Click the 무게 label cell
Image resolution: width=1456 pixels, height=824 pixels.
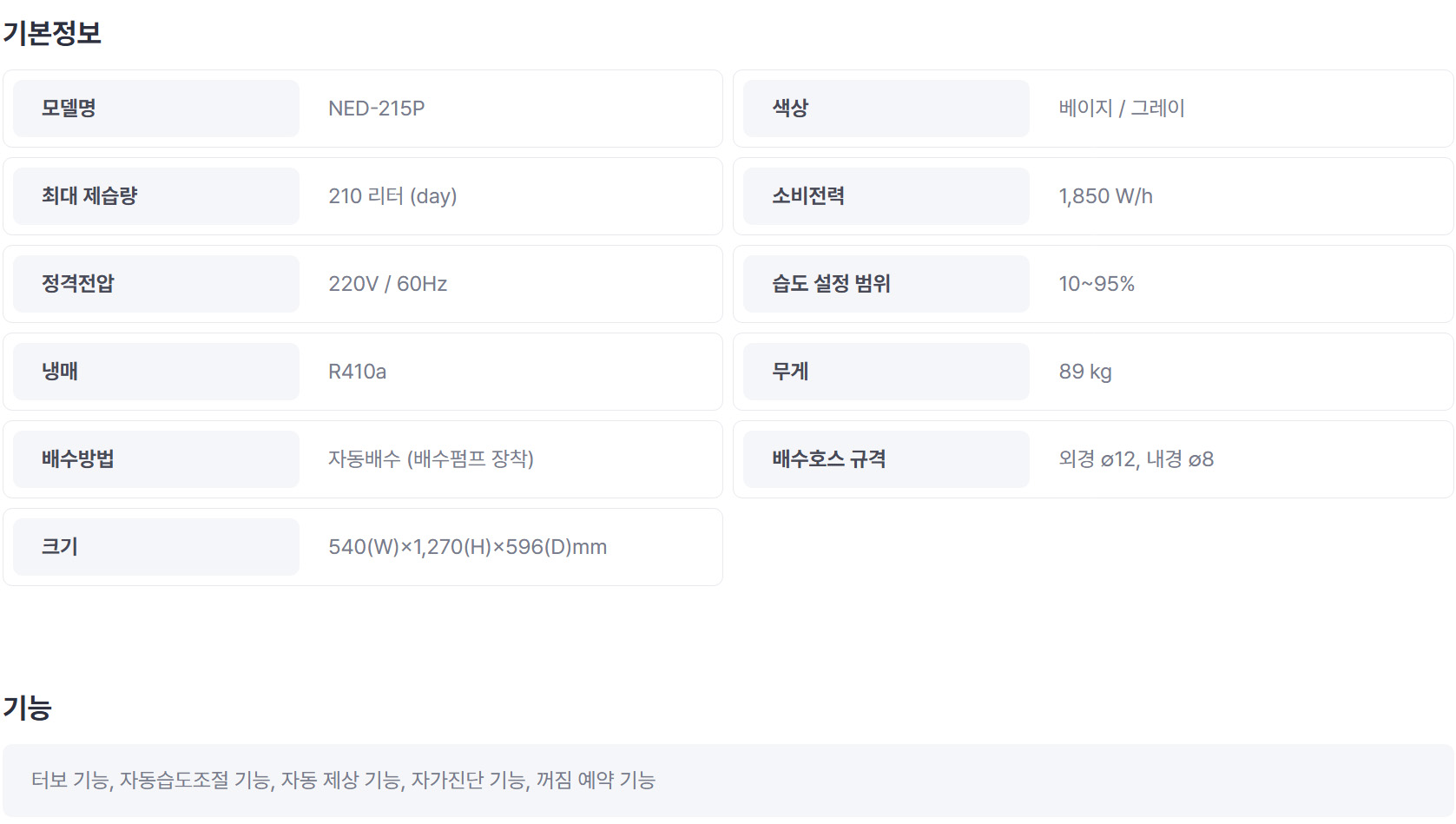tap(886, 372)
